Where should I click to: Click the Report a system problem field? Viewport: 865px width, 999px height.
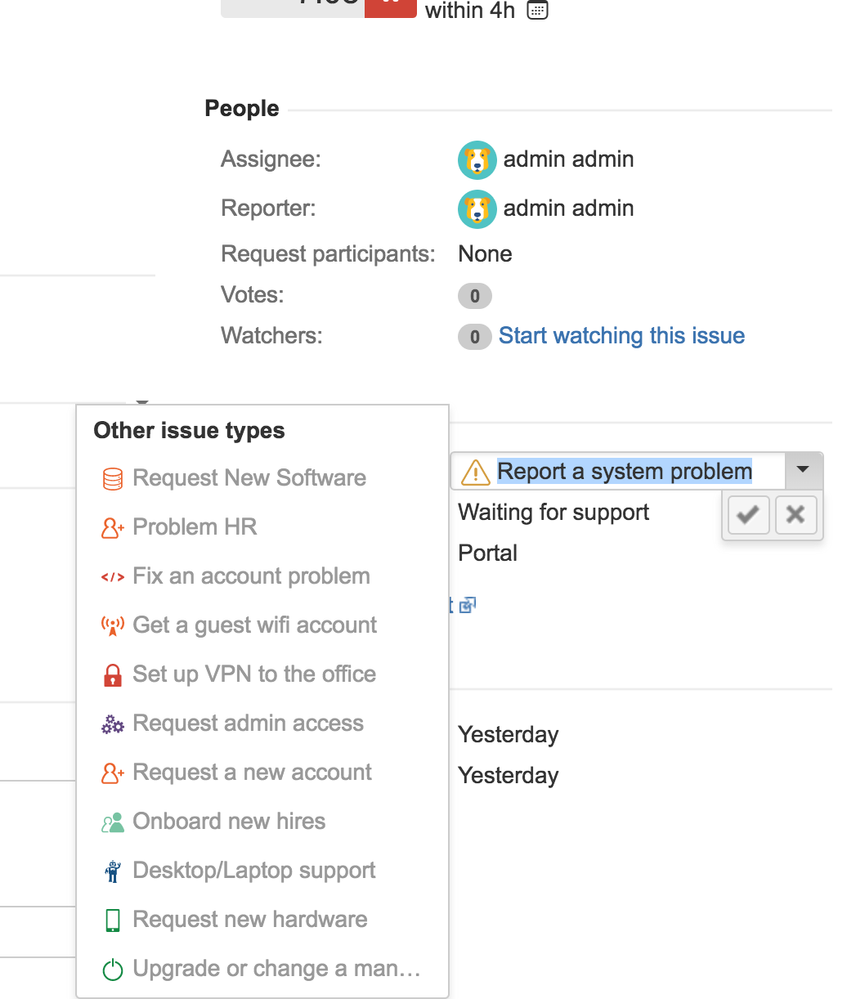coord(624,471)
